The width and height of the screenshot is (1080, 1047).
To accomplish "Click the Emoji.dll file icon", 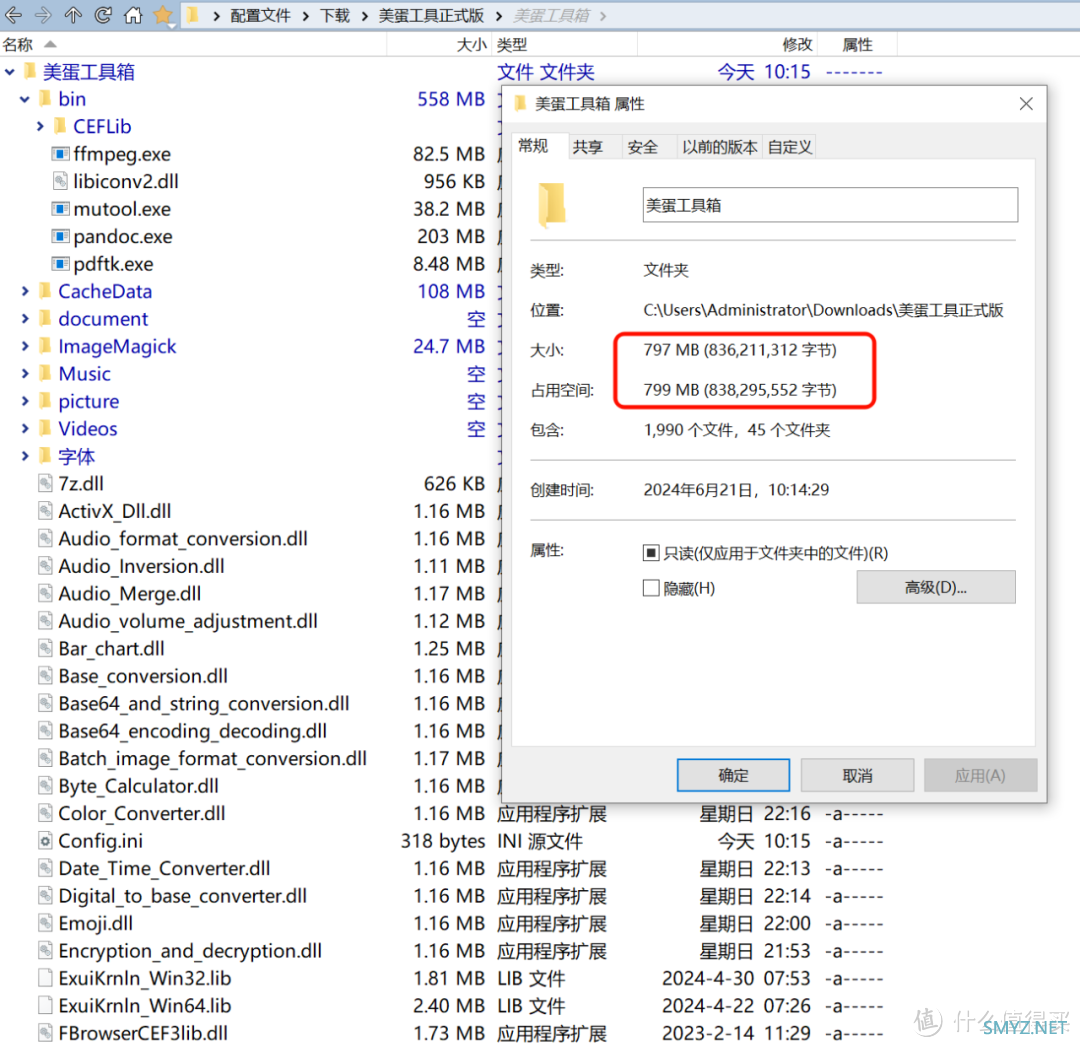I will click(x=45, y=923).
